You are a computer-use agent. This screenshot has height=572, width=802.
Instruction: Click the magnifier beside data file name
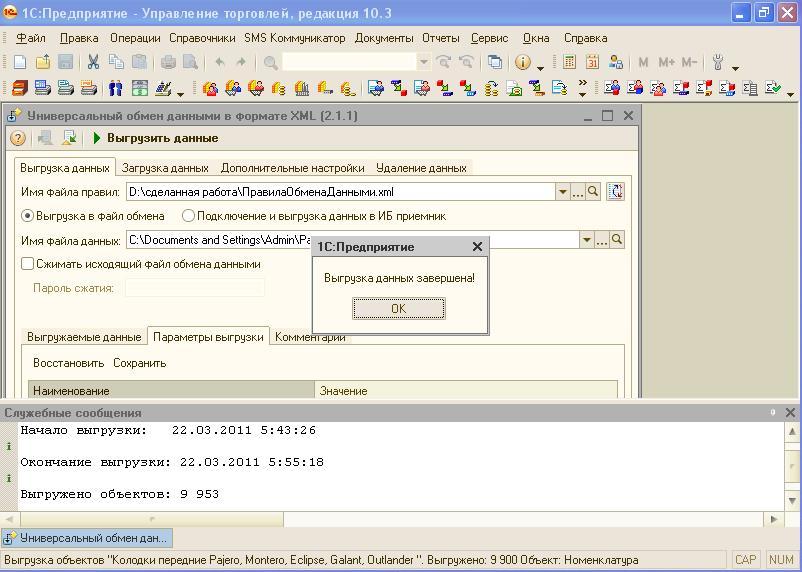[x=617, y=239]
